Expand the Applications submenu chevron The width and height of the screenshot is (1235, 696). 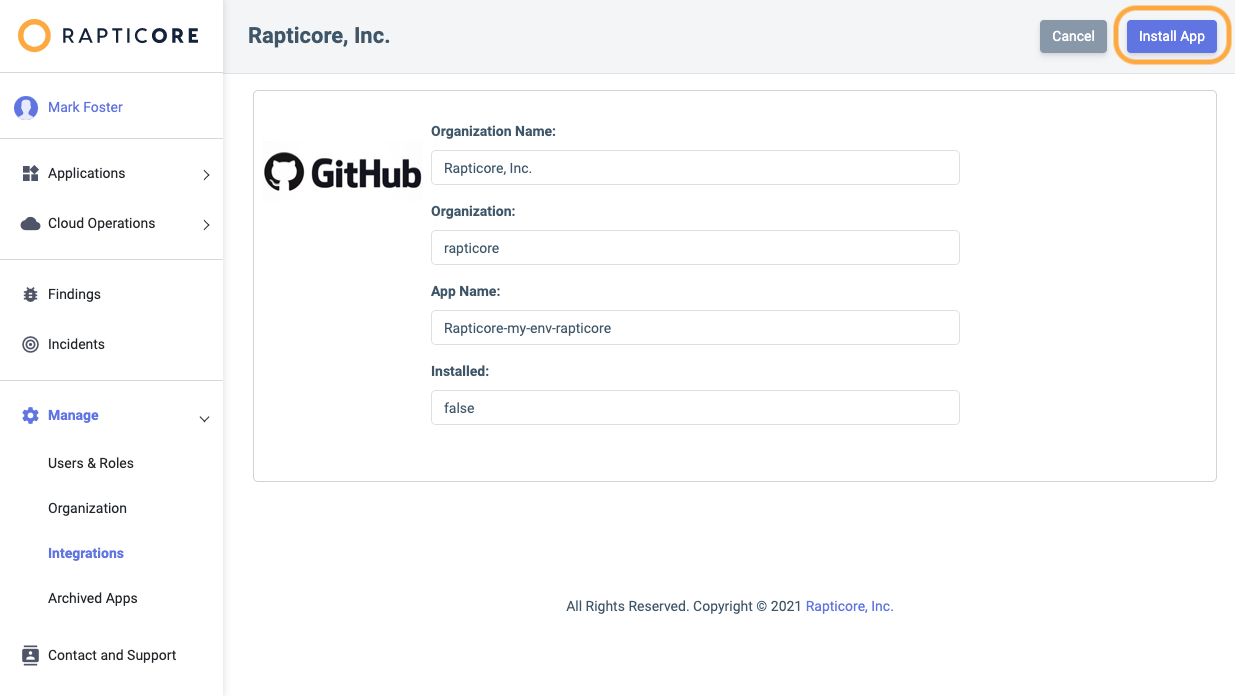[206, 174]
